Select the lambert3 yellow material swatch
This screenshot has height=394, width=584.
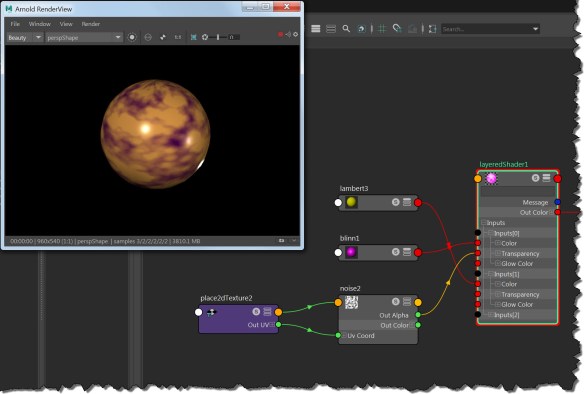point(351,202)
